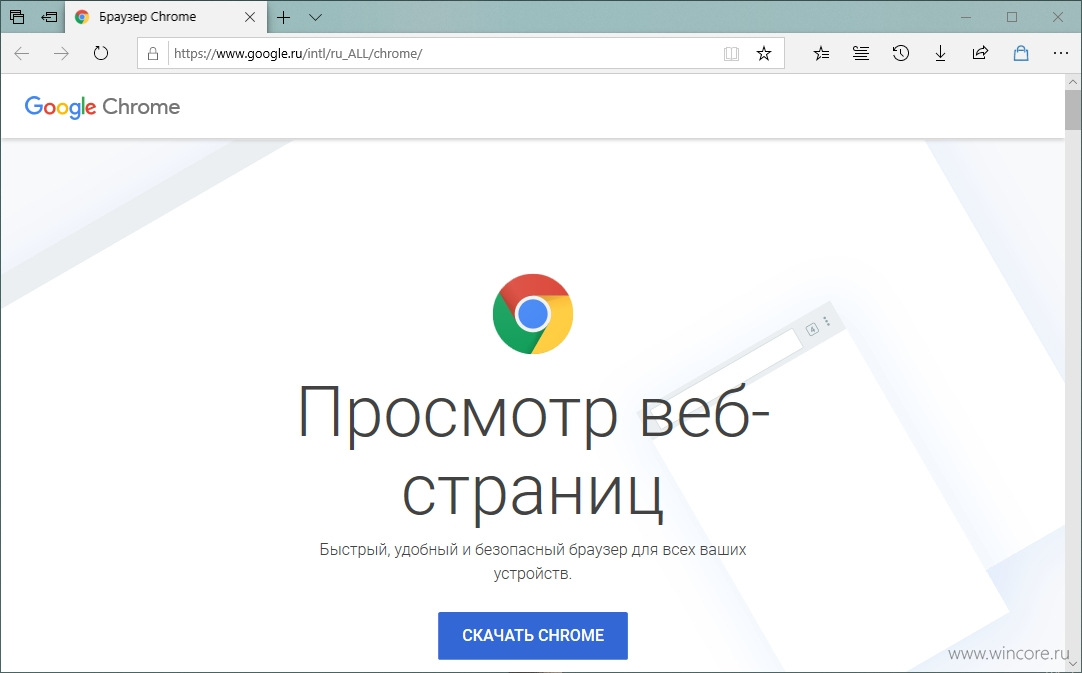This screenshot has width=1082, height=673.
Task: Open the Downloads icon
Action: click(x=940, y=53)
